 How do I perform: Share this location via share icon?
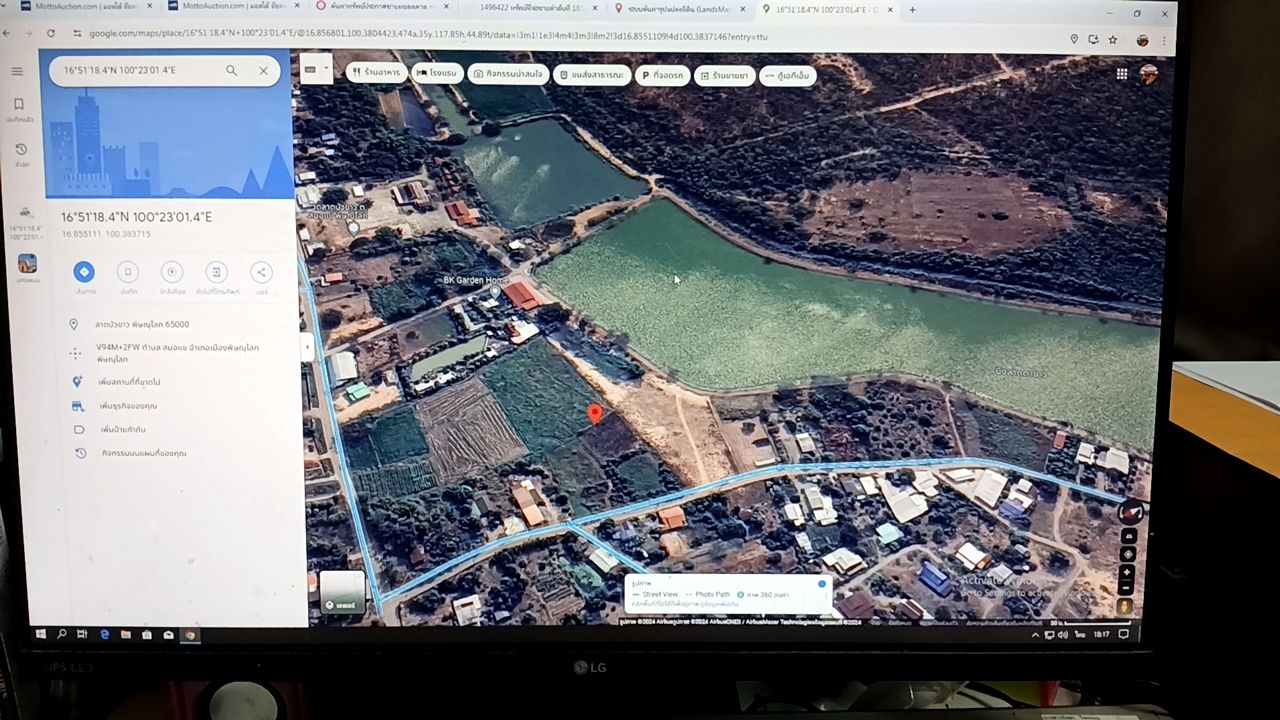click(x=260, y=272)
